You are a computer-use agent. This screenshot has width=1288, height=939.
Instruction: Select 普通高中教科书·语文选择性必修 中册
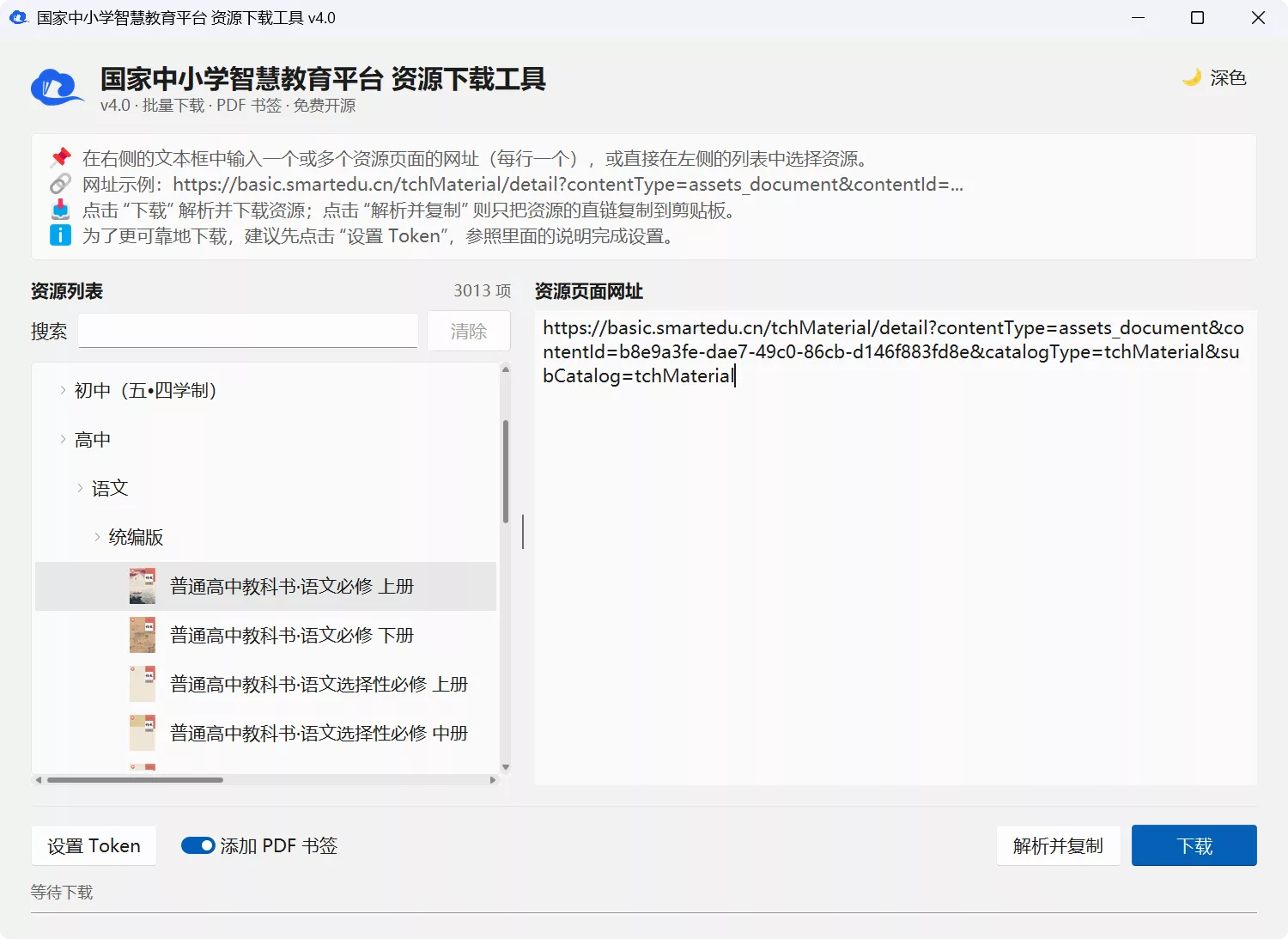click(x=265, y=733)
